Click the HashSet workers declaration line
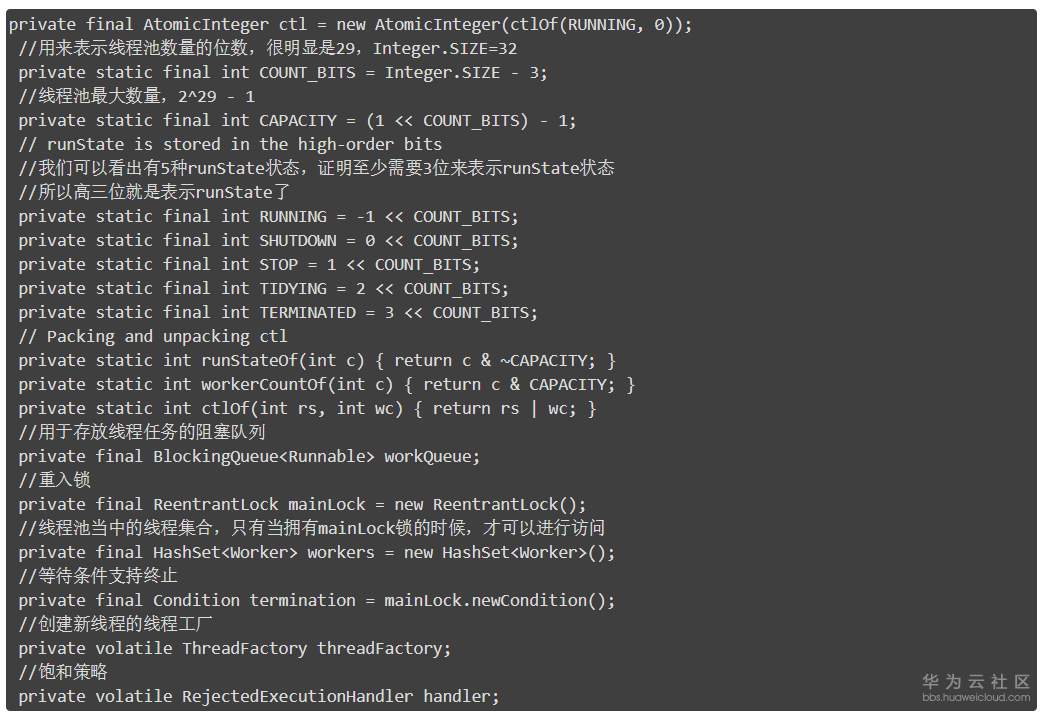The width and height of the screenshot is (1044, 712). (316, 552)
